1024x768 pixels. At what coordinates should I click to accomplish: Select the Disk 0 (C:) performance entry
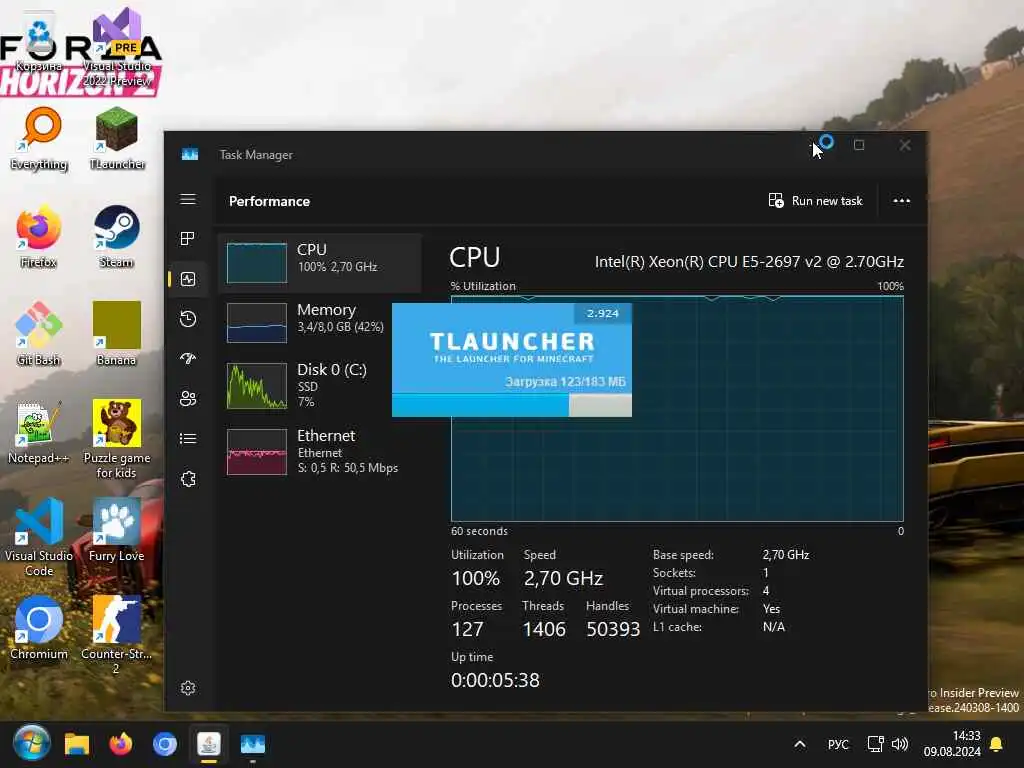320,385
